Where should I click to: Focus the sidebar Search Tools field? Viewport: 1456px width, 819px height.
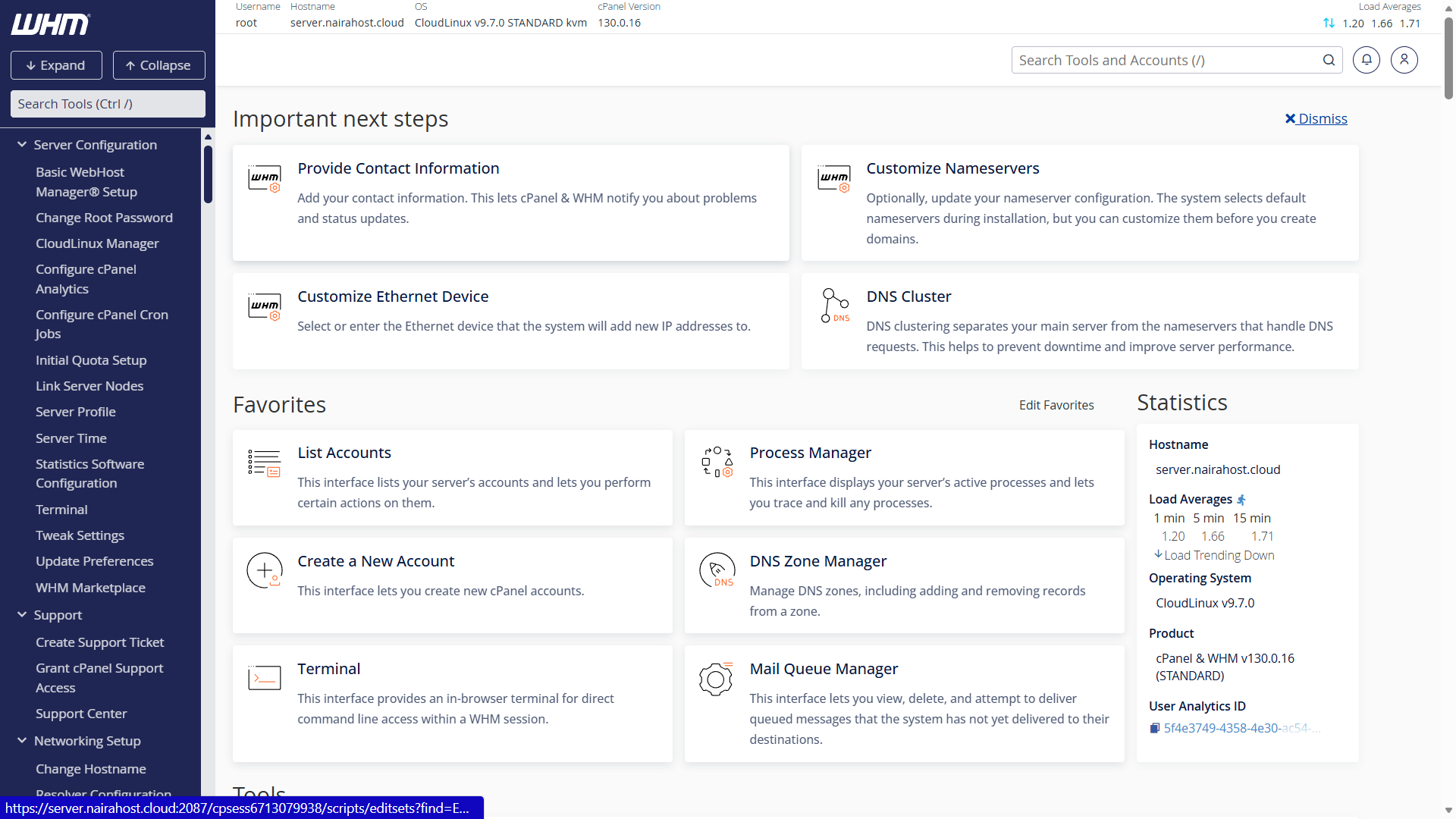pos(108,104)
